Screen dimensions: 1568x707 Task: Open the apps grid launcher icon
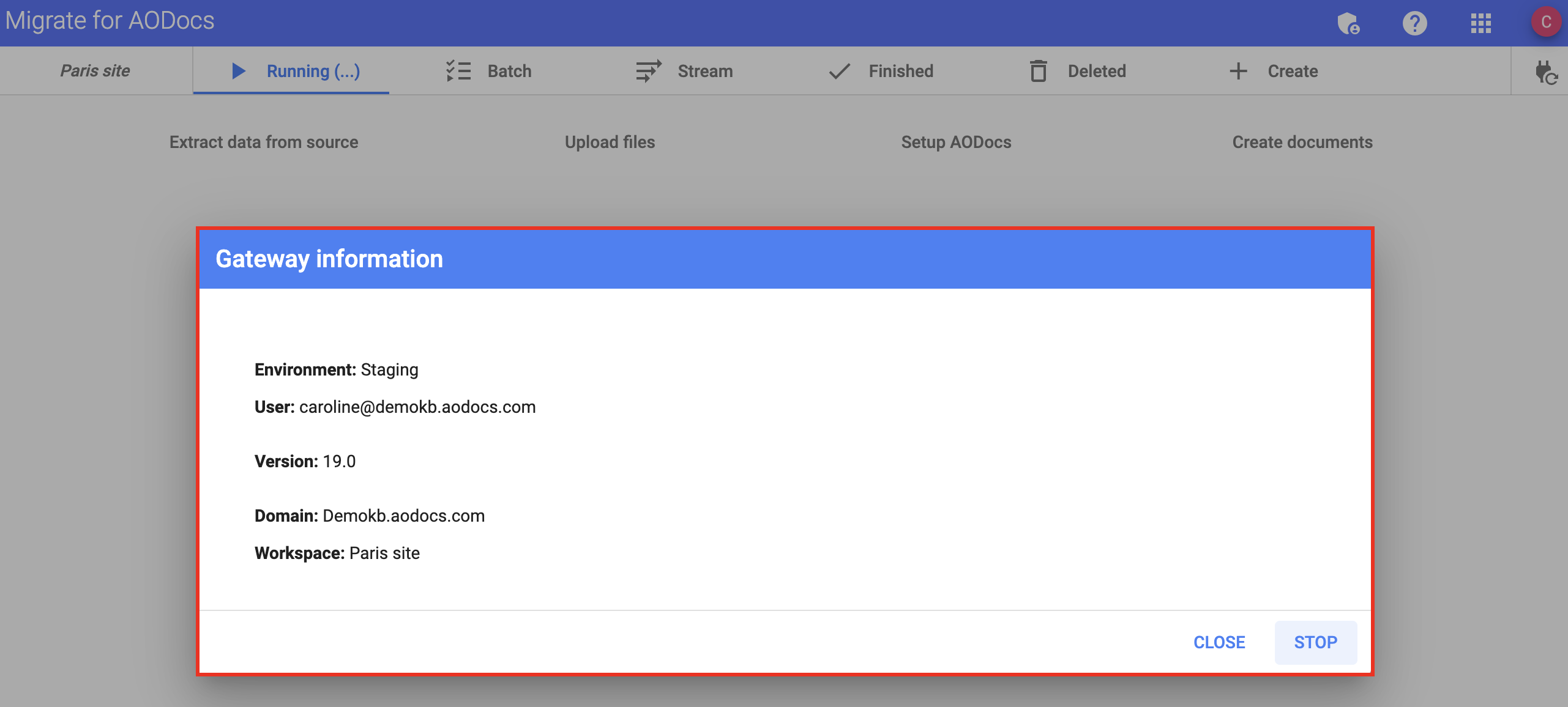point(1480,24)
